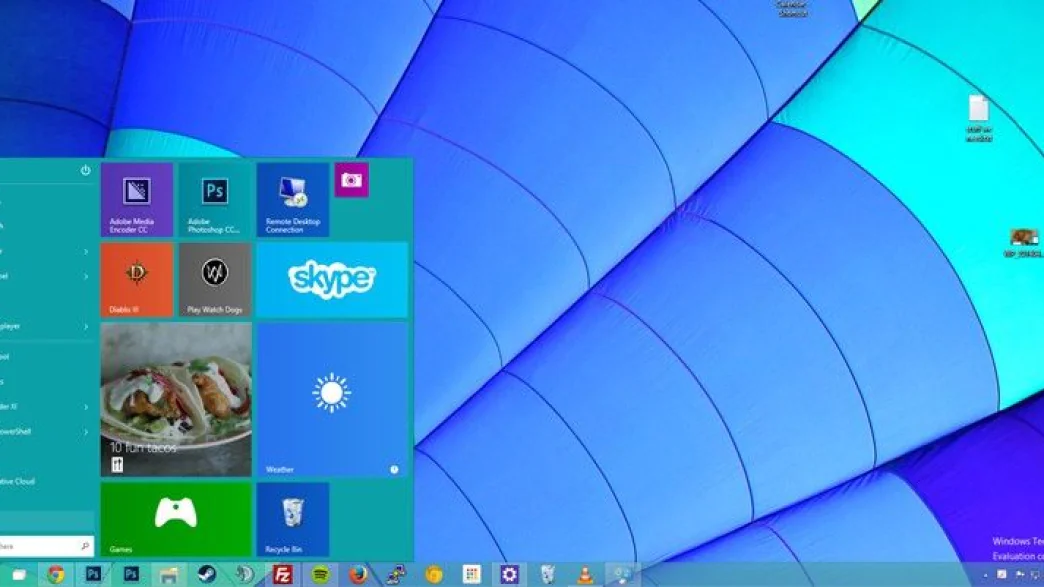Launch the Diablo III tile
1044x587 pixels.
pos(136,280)
